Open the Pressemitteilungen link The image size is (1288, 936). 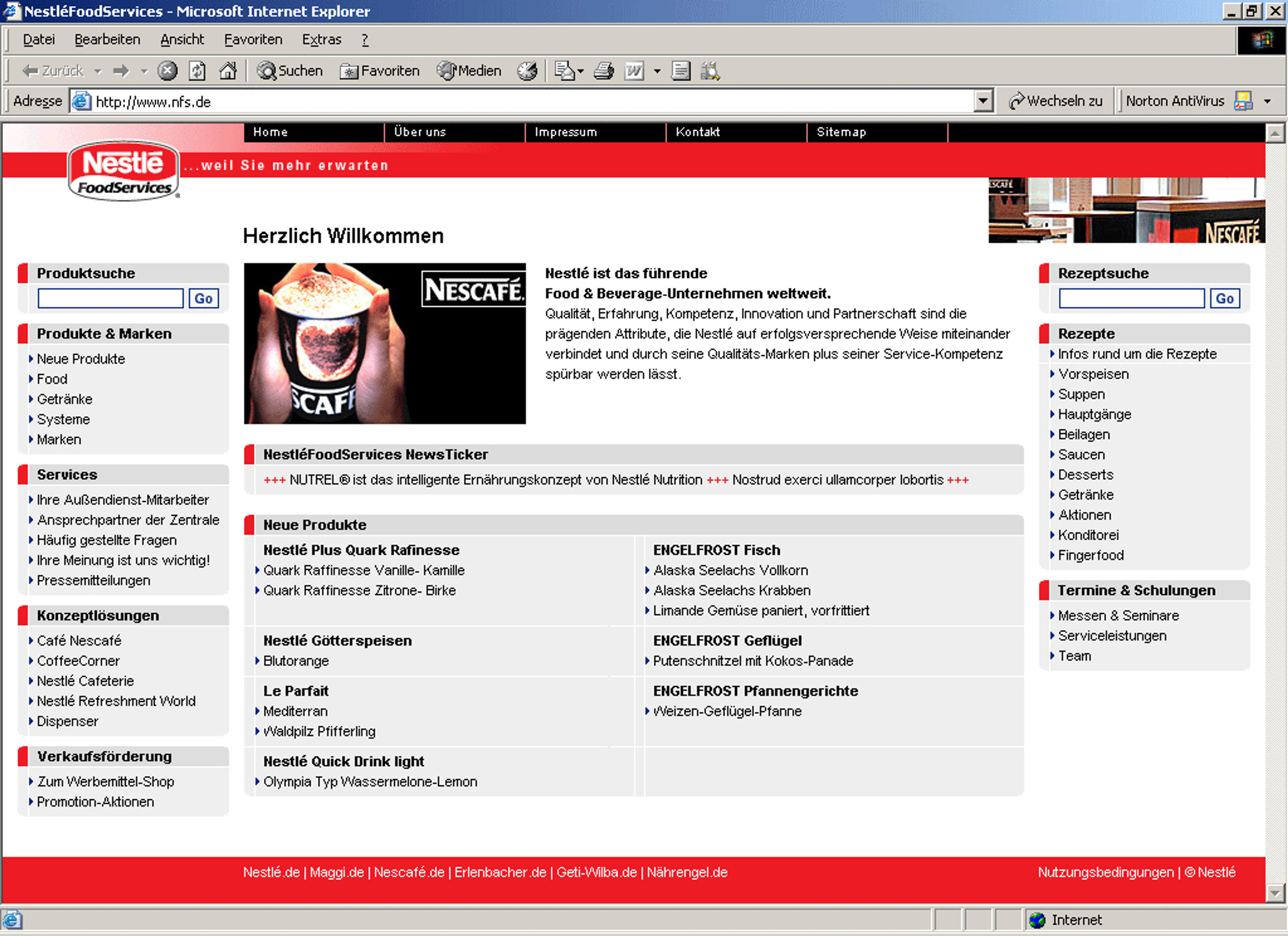(x=94, y=580)
